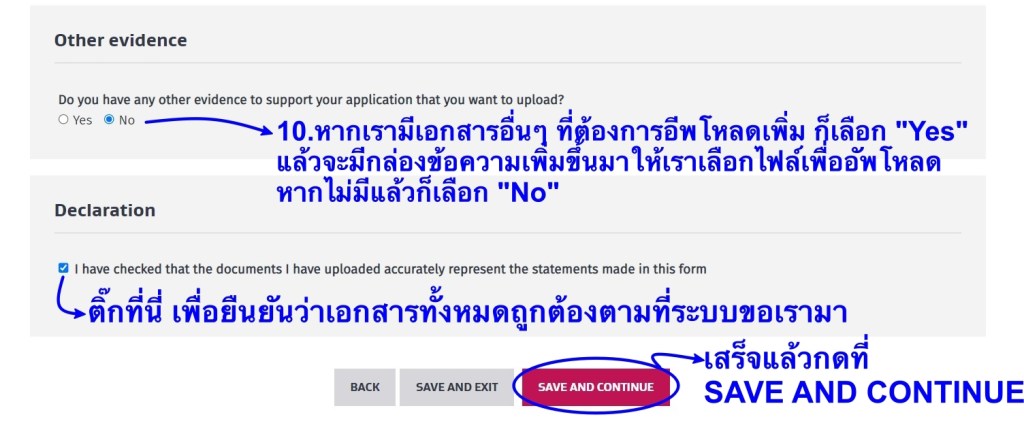Click the blue arrow right of the oval

coord(680,358)
